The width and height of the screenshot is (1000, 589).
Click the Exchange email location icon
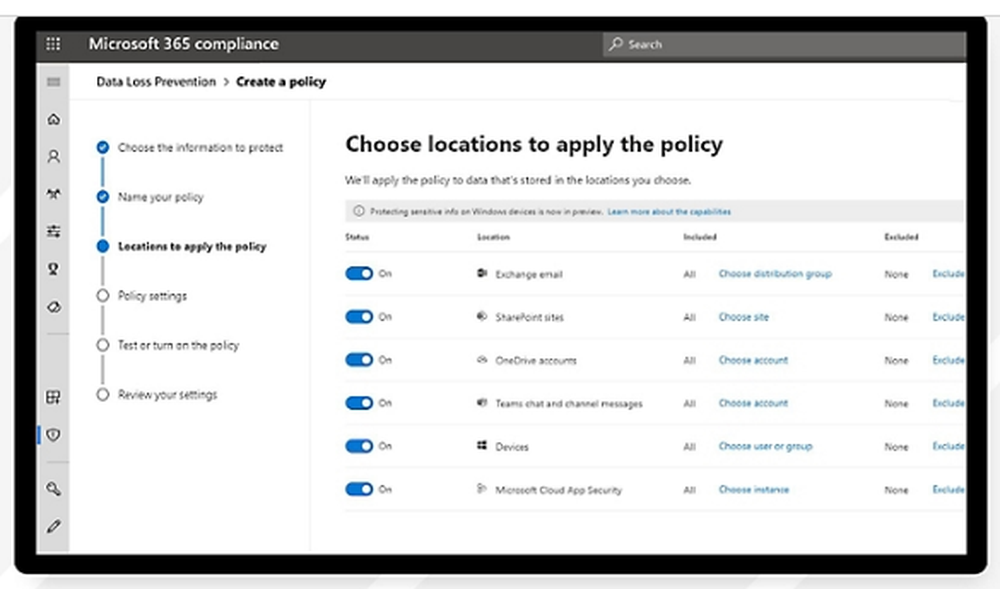pos(482,273)
